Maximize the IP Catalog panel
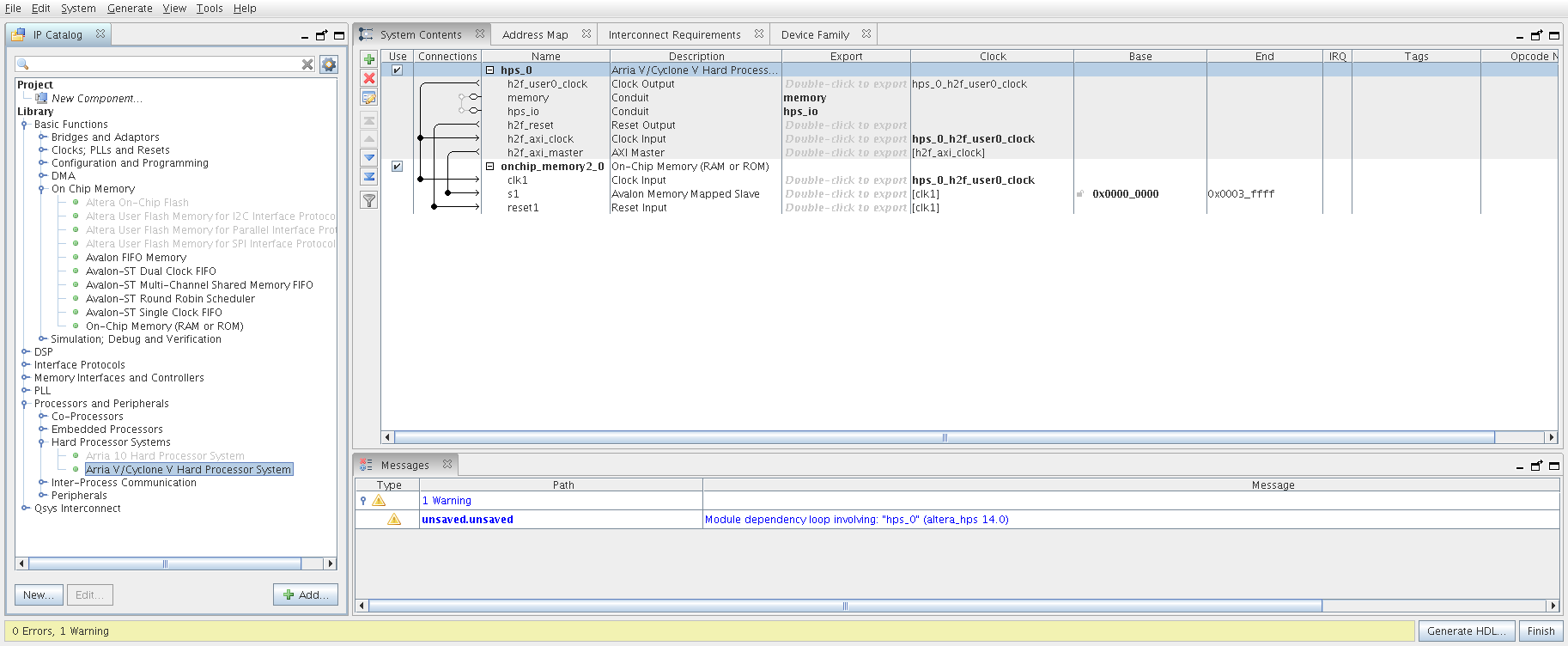The height and width of the screenshot is (646, 1568). [x=339, y=35]
